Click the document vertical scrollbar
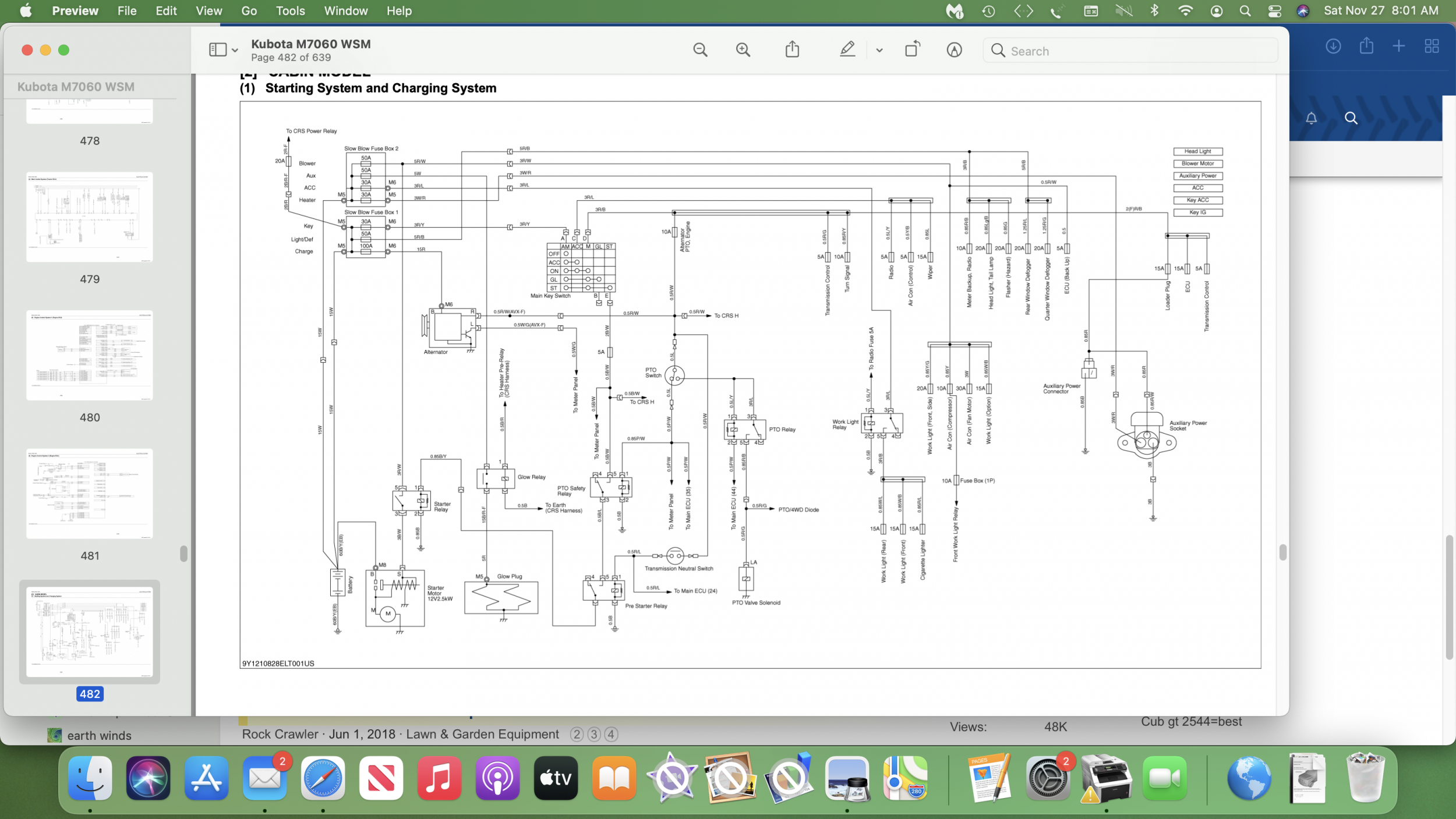1456x819 pixels. 1282,552
